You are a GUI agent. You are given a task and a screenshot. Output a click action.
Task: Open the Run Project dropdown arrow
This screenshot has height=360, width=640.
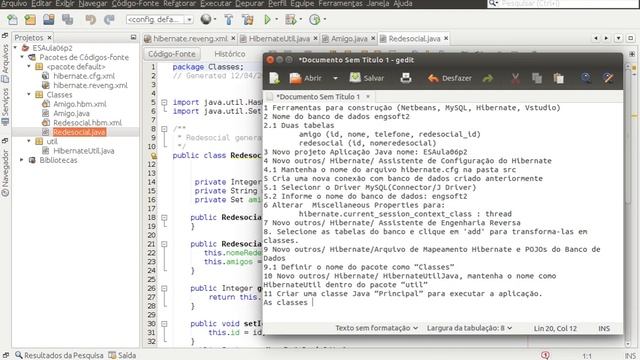click(x=277, y=19)
